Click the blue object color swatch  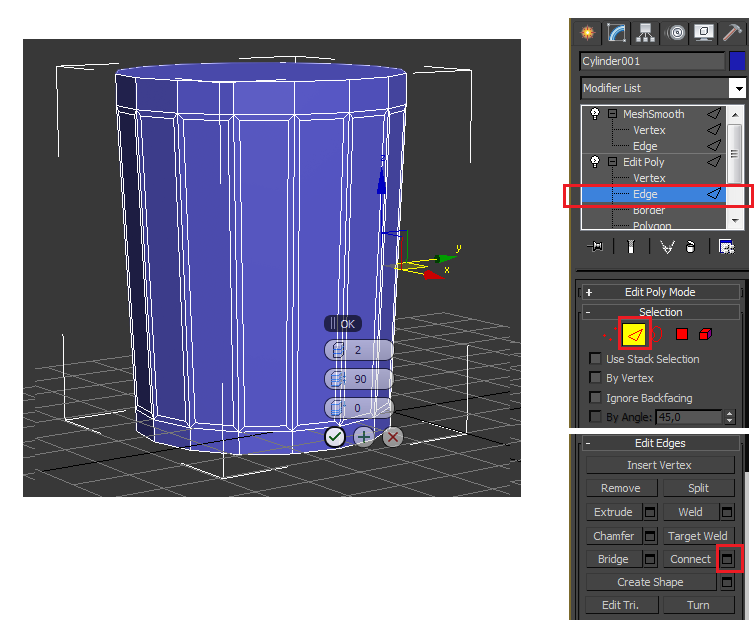[738, 62]
